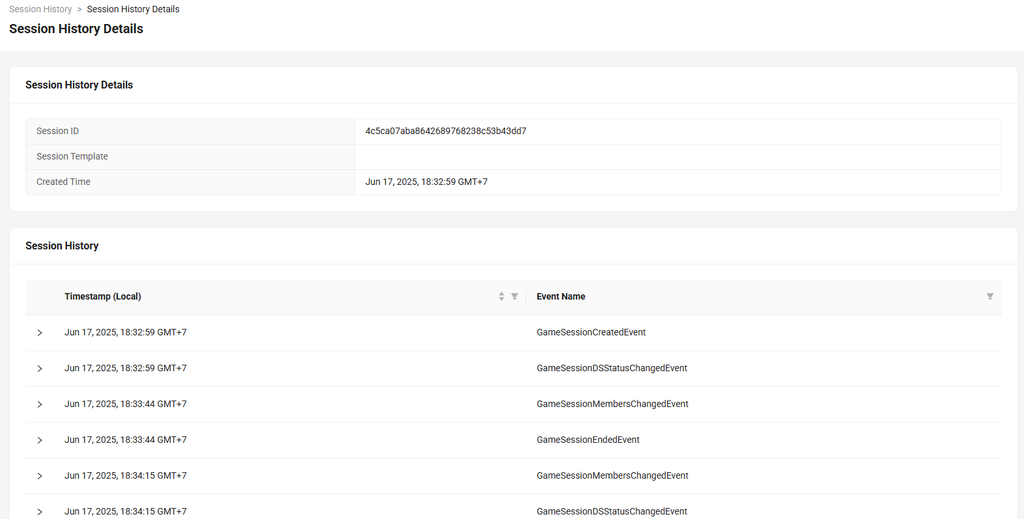The height and width of the screenshot is (519, 1024).
Task: Go back to Session History breadcrumb
Action: (x=40, y=9)
